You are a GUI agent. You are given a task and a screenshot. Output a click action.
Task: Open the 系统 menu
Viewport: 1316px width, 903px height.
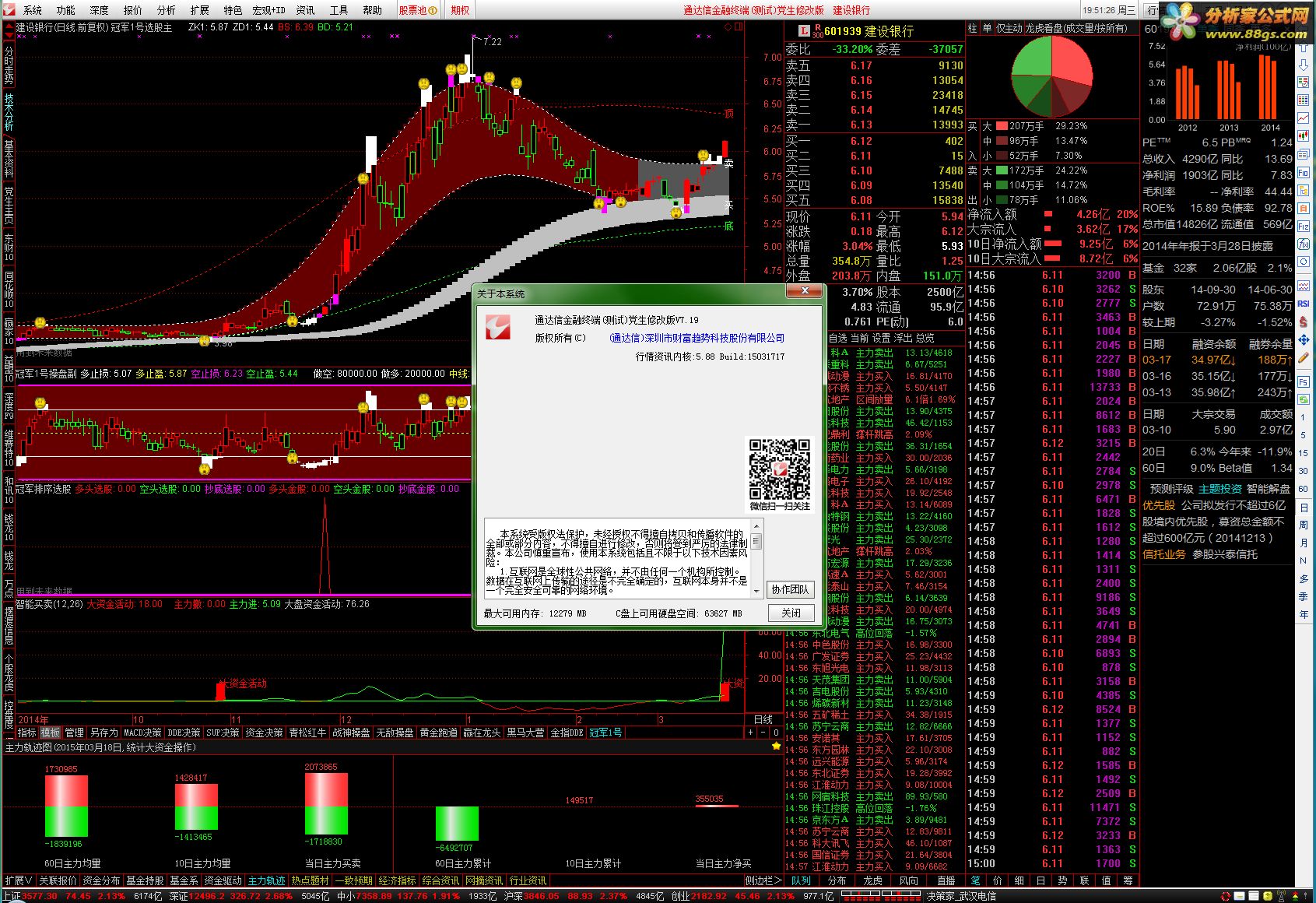(x=33, y=10)
